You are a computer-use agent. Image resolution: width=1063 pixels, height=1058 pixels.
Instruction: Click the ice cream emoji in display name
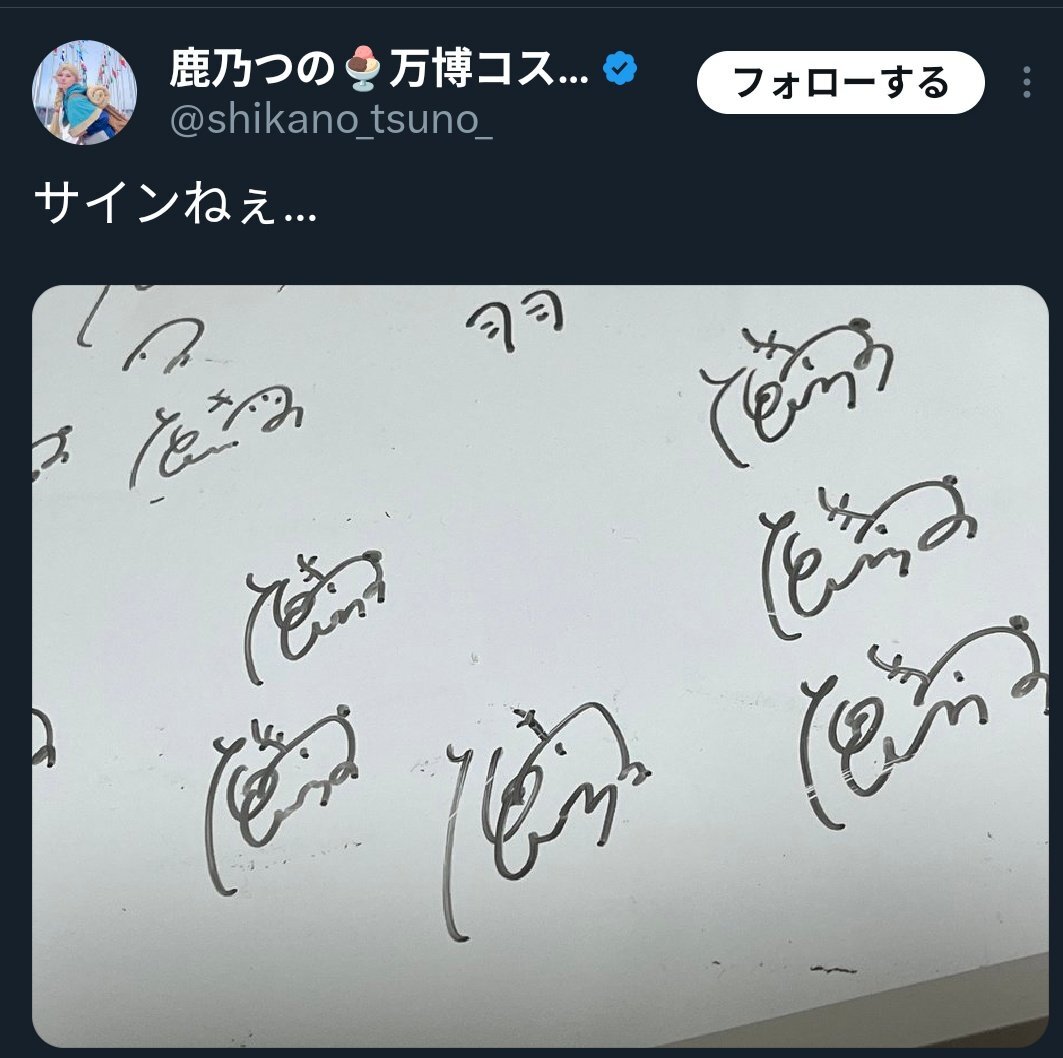[x=363, y=68]
